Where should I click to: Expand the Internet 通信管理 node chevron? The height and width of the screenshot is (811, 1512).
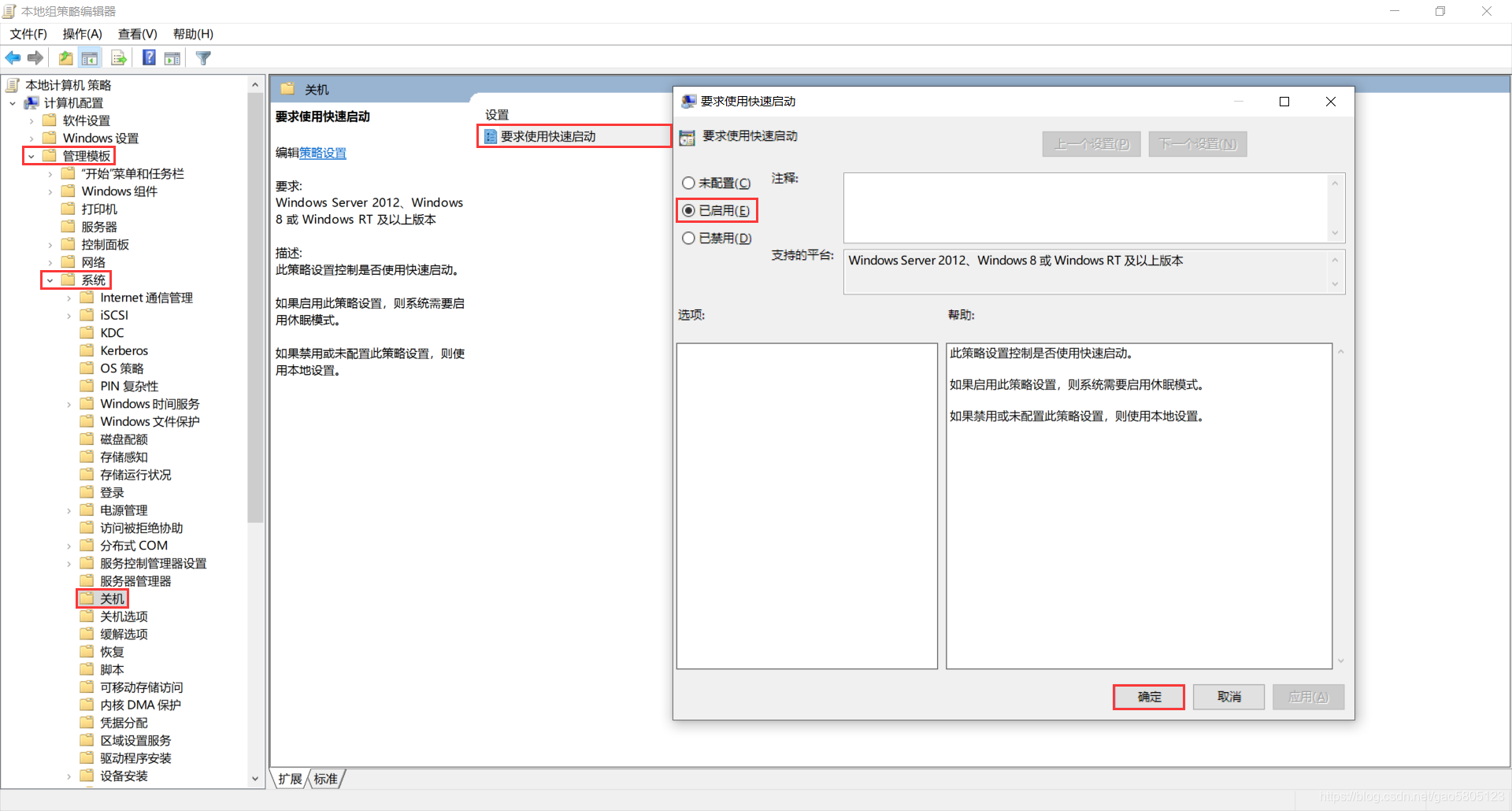click(69, 298)
